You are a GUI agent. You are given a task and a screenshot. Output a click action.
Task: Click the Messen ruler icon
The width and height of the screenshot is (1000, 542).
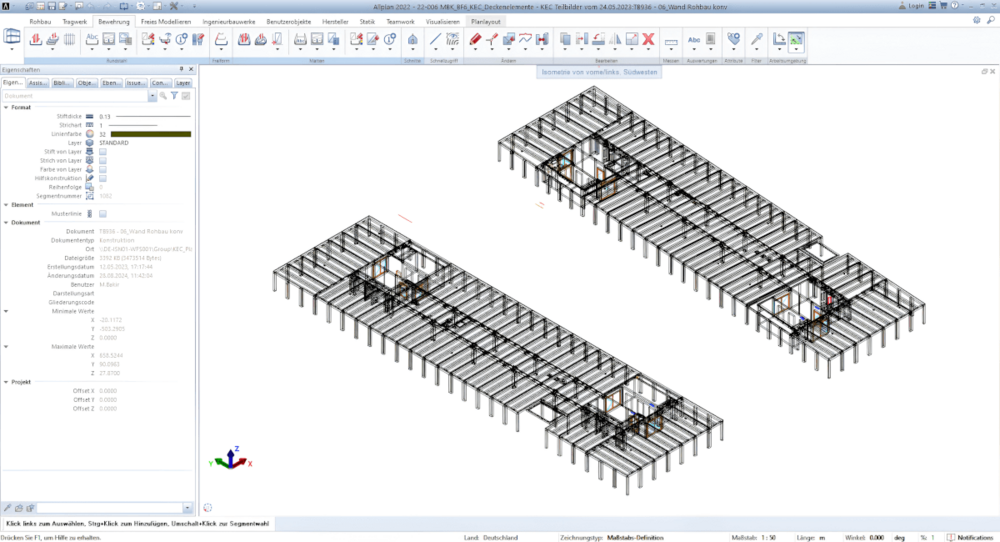tap(671, 40)
